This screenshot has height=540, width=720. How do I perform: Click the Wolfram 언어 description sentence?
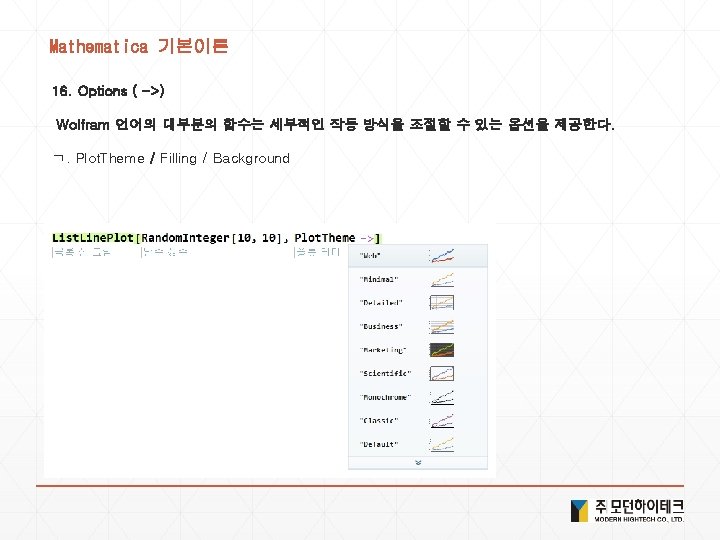[x=335, y=124]
